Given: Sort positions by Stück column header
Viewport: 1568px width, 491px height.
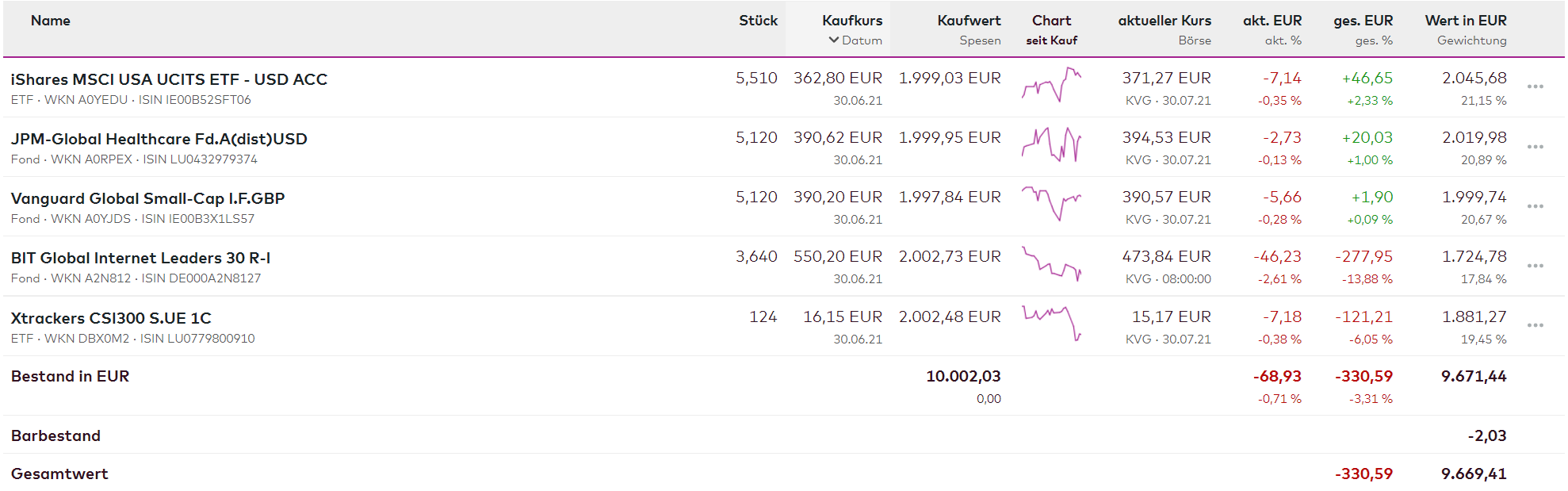Looking at the screenshot, I should 758,21.
